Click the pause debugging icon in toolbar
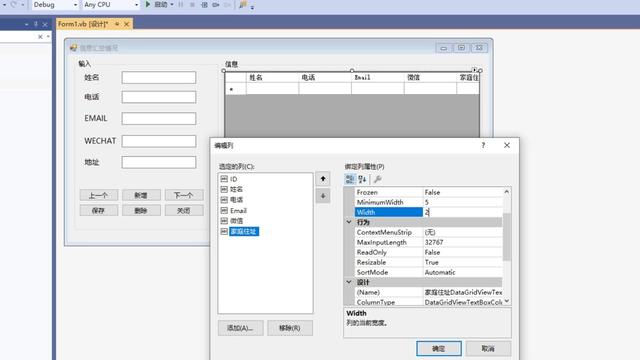Screen dimensions: 640x360 coord(181,5)
